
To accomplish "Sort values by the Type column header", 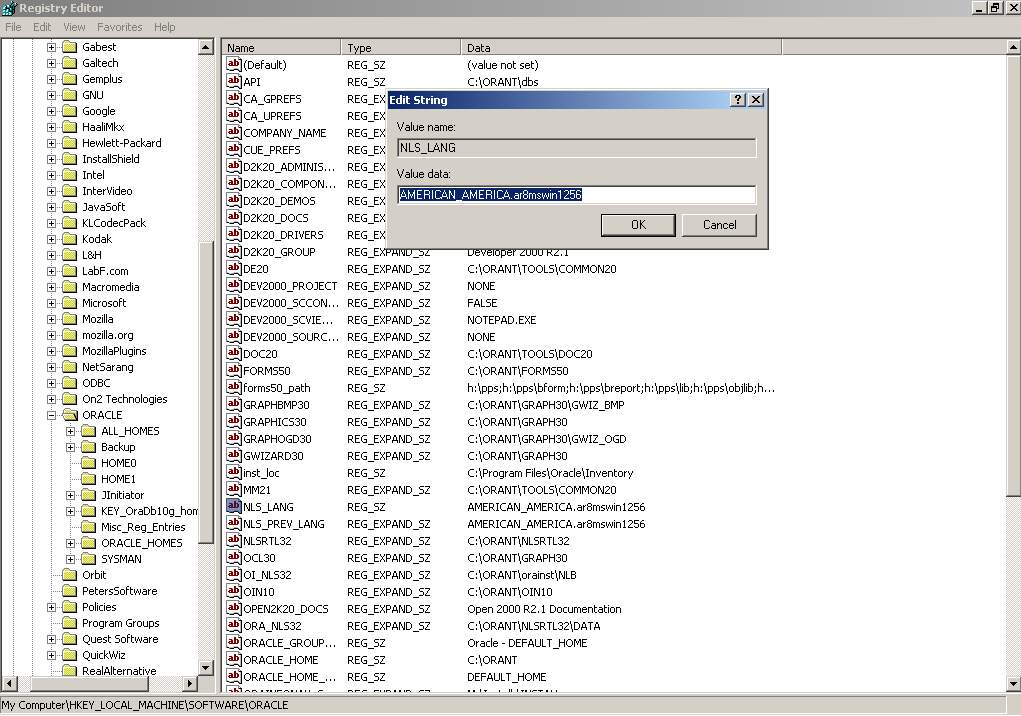I will (402, 48).
